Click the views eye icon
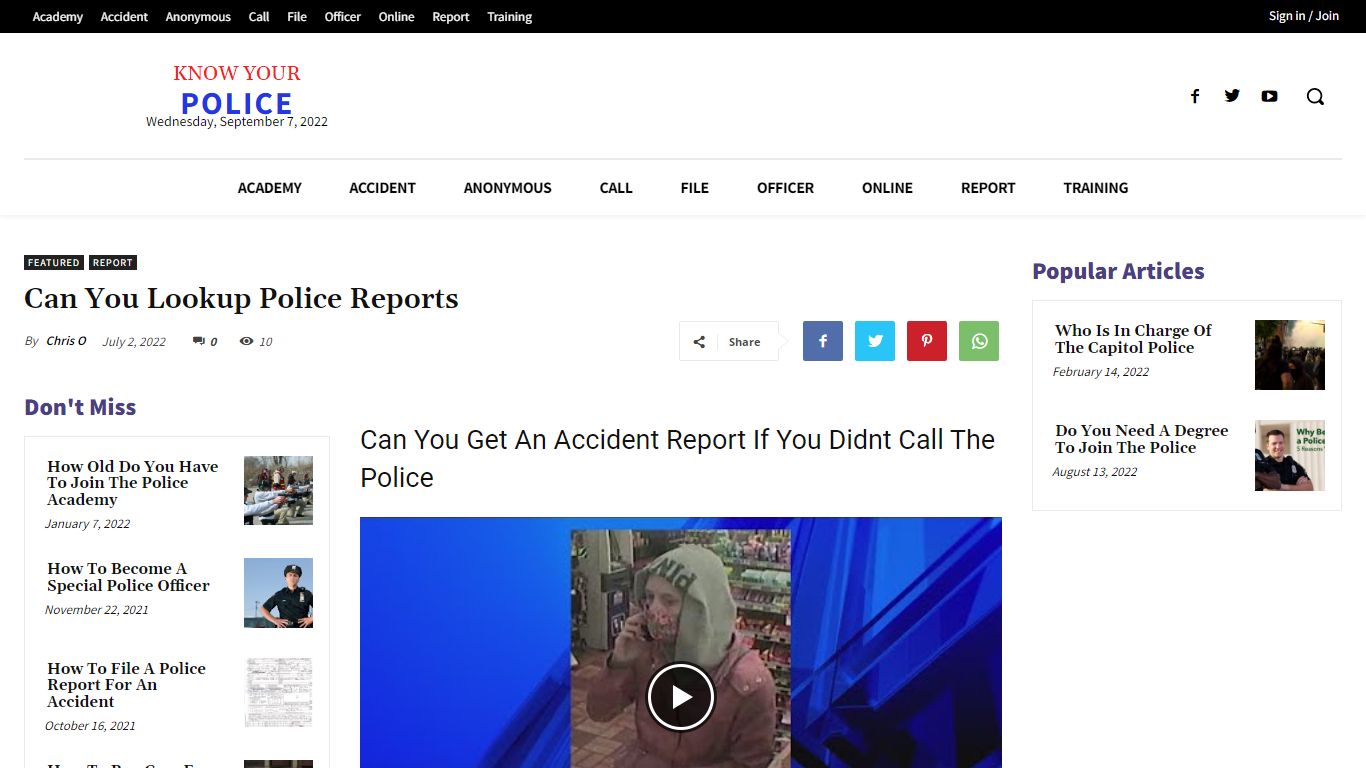 [x=246, y=341]
